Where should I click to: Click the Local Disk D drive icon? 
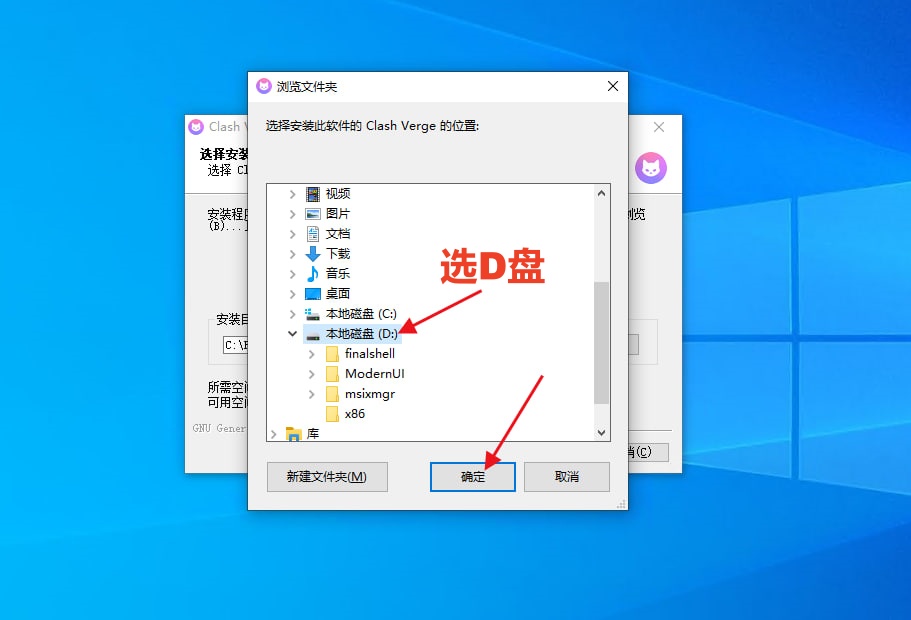pos(313,336)
